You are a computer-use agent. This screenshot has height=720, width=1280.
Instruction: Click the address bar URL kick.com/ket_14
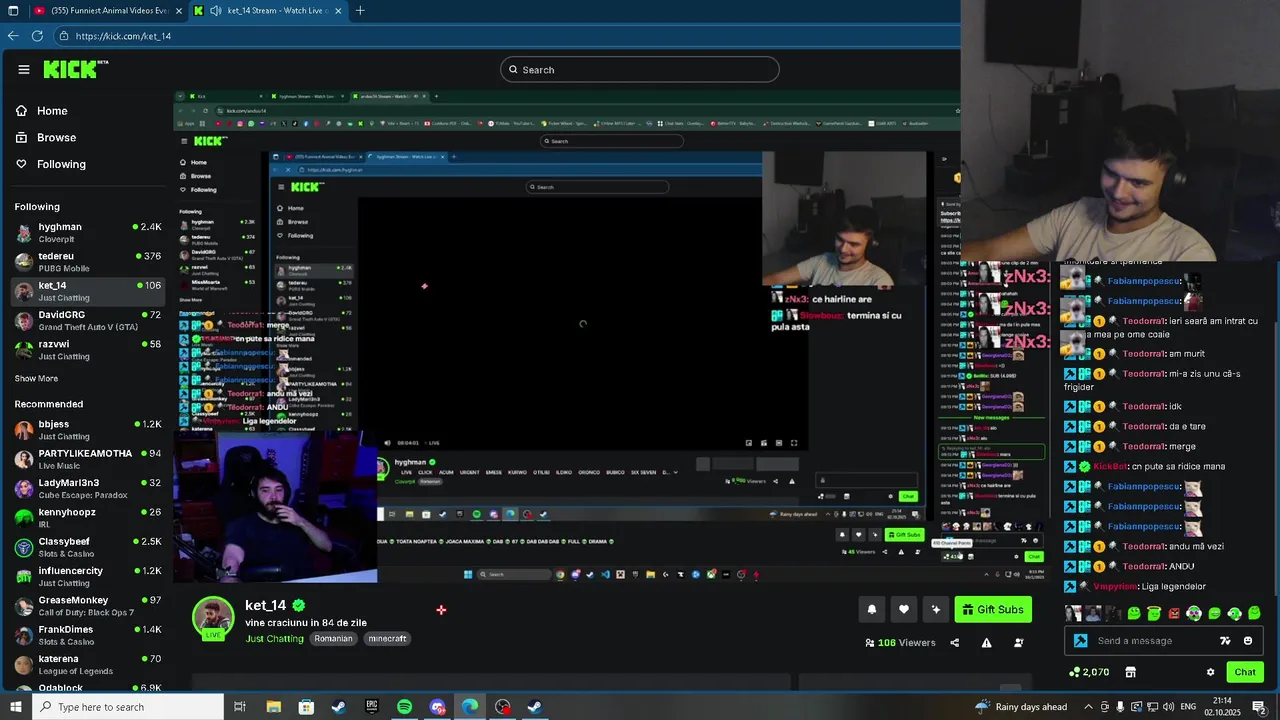pos(123,36)
